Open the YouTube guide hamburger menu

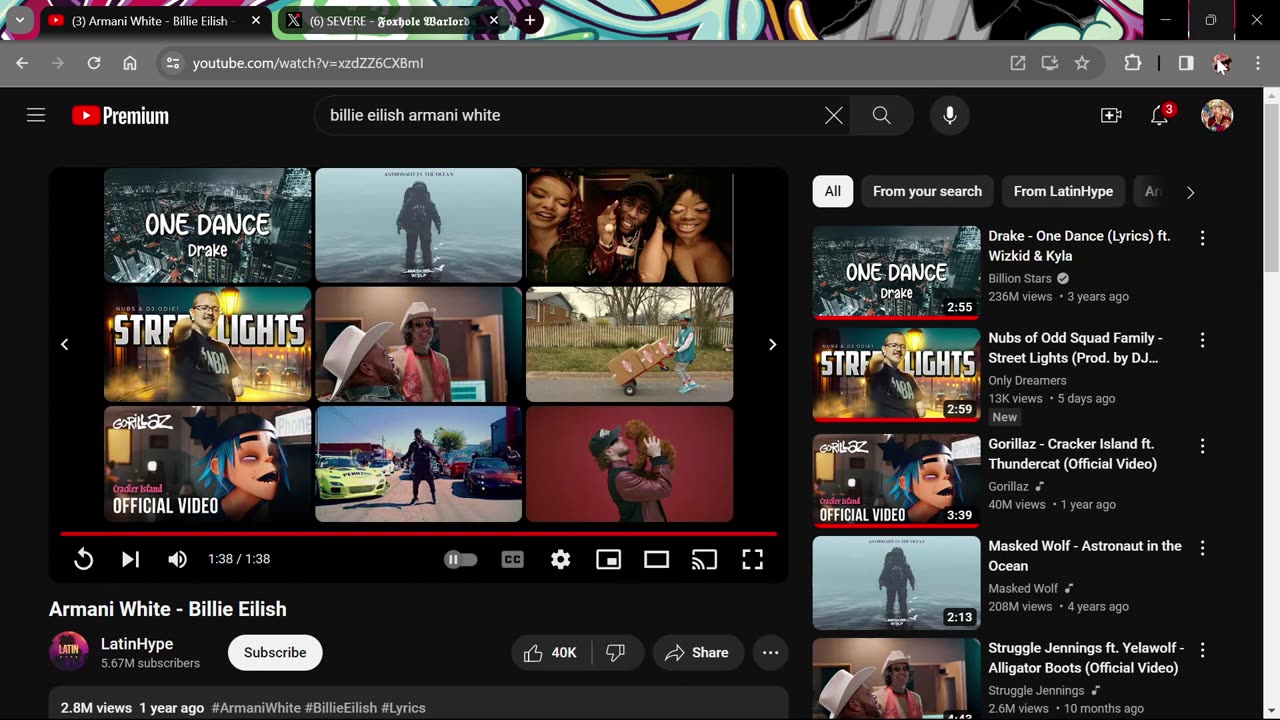click(36, 115)
